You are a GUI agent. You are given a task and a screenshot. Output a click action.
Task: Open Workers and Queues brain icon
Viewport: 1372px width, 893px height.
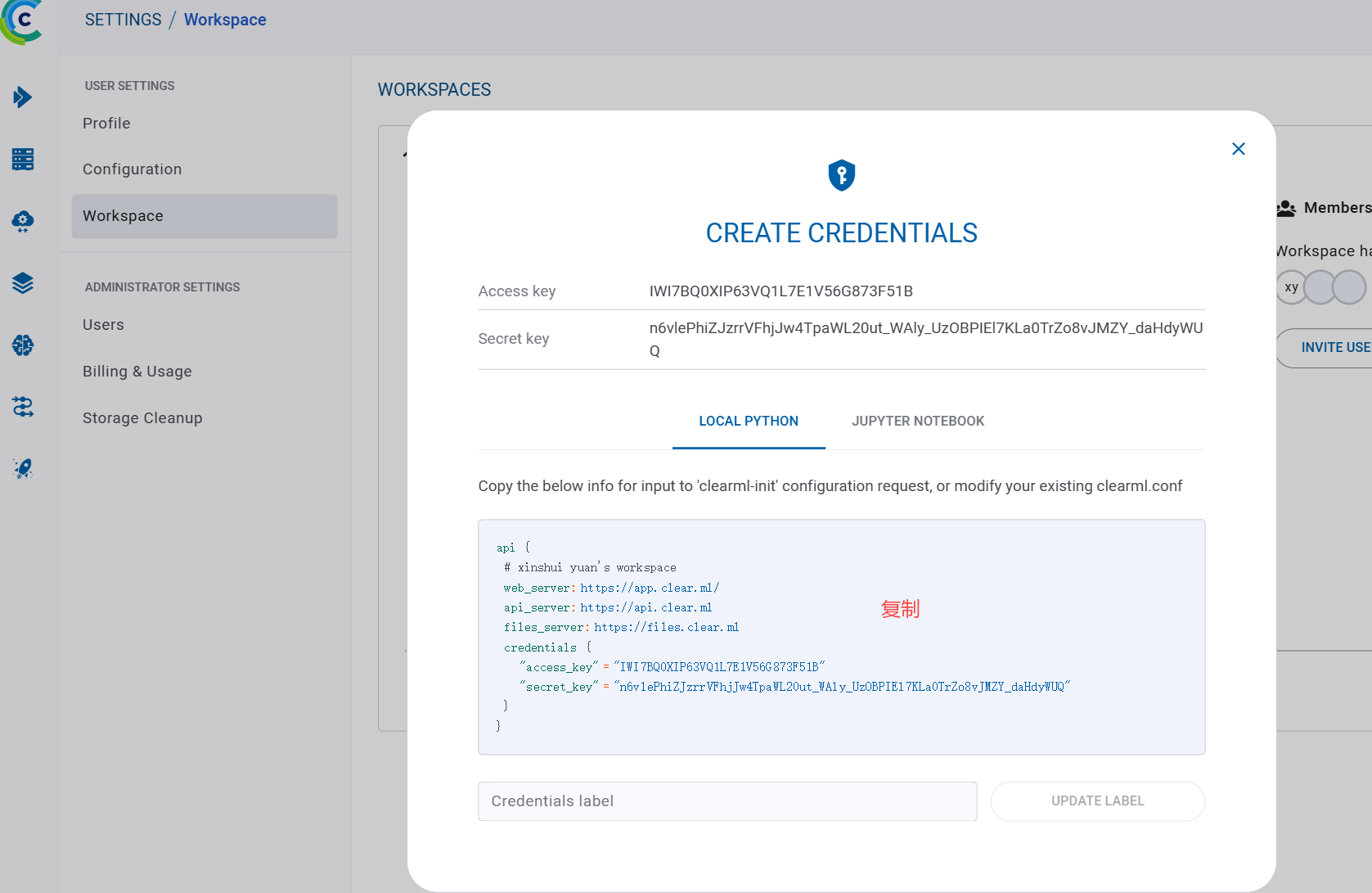pos(23,345)
